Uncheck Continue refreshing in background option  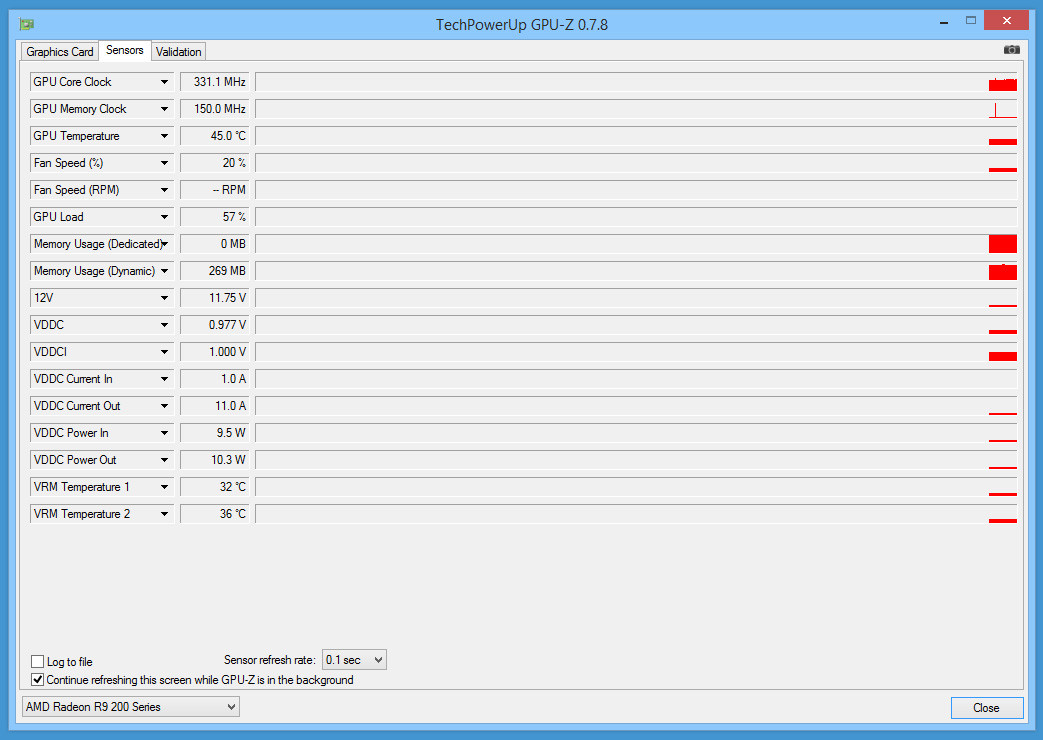(38, 679)
